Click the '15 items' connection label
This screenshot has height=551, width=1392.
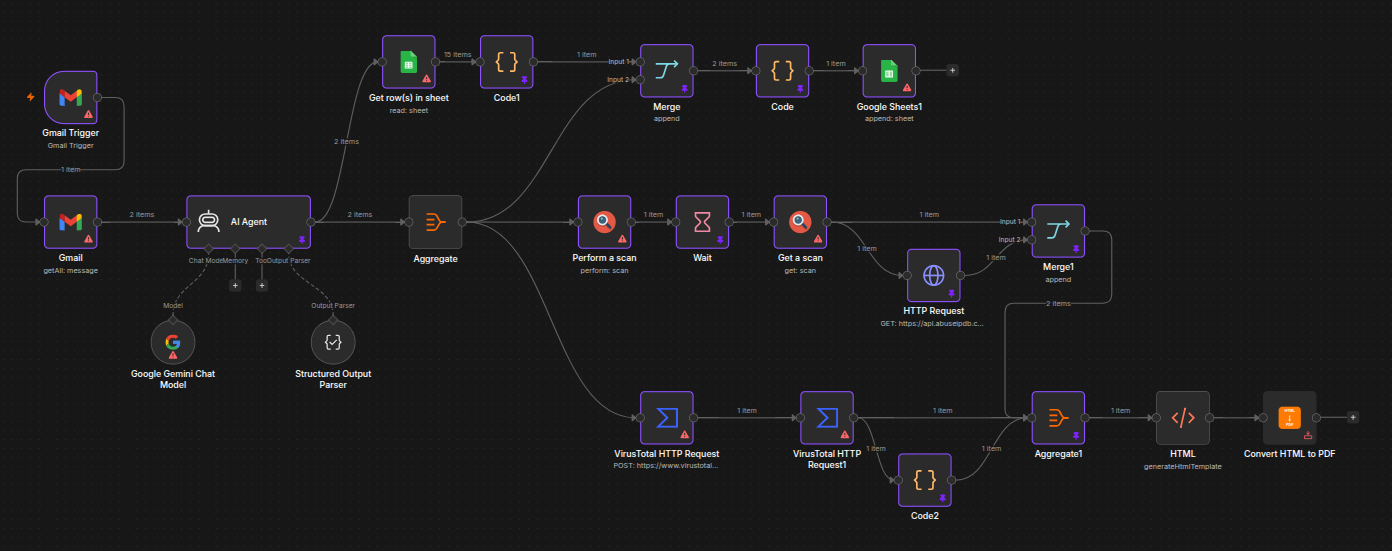click(457, 55)
